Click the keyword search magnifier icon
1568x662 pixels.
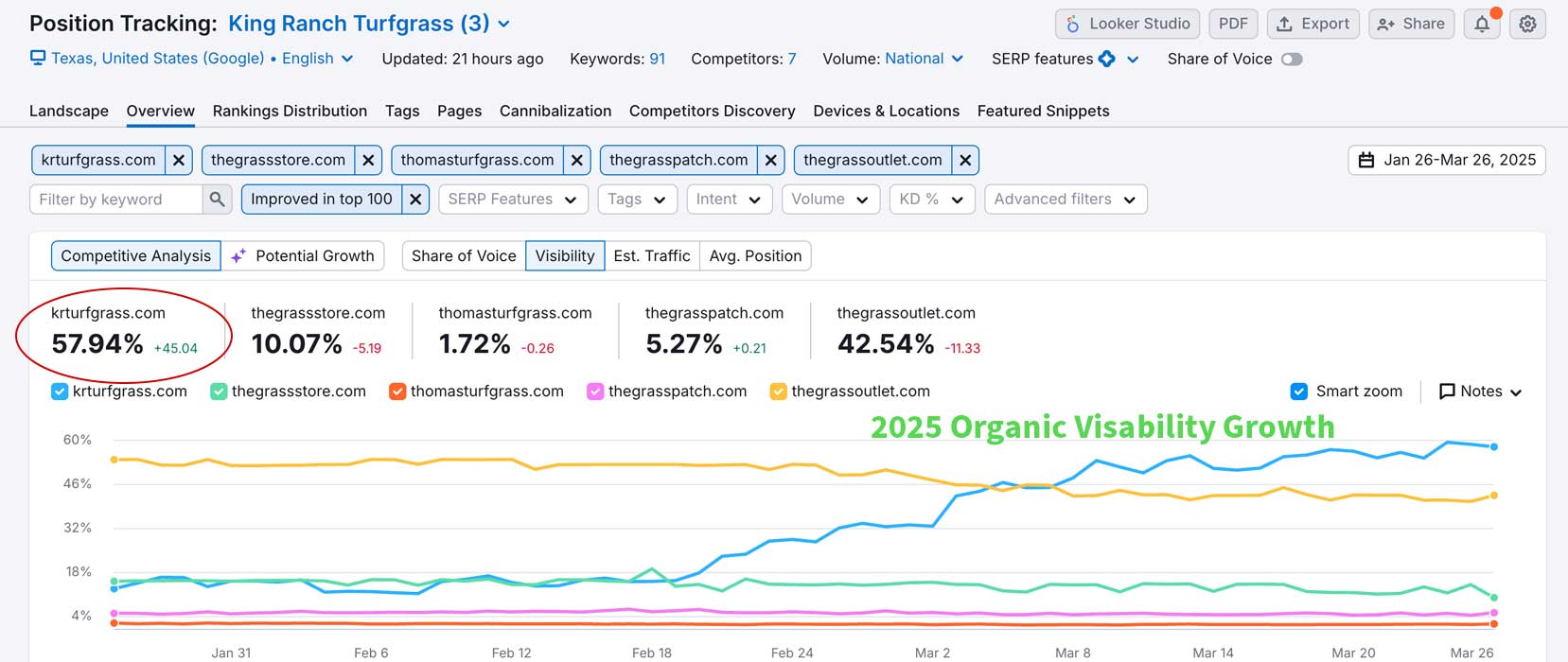(x=218, y=199)
